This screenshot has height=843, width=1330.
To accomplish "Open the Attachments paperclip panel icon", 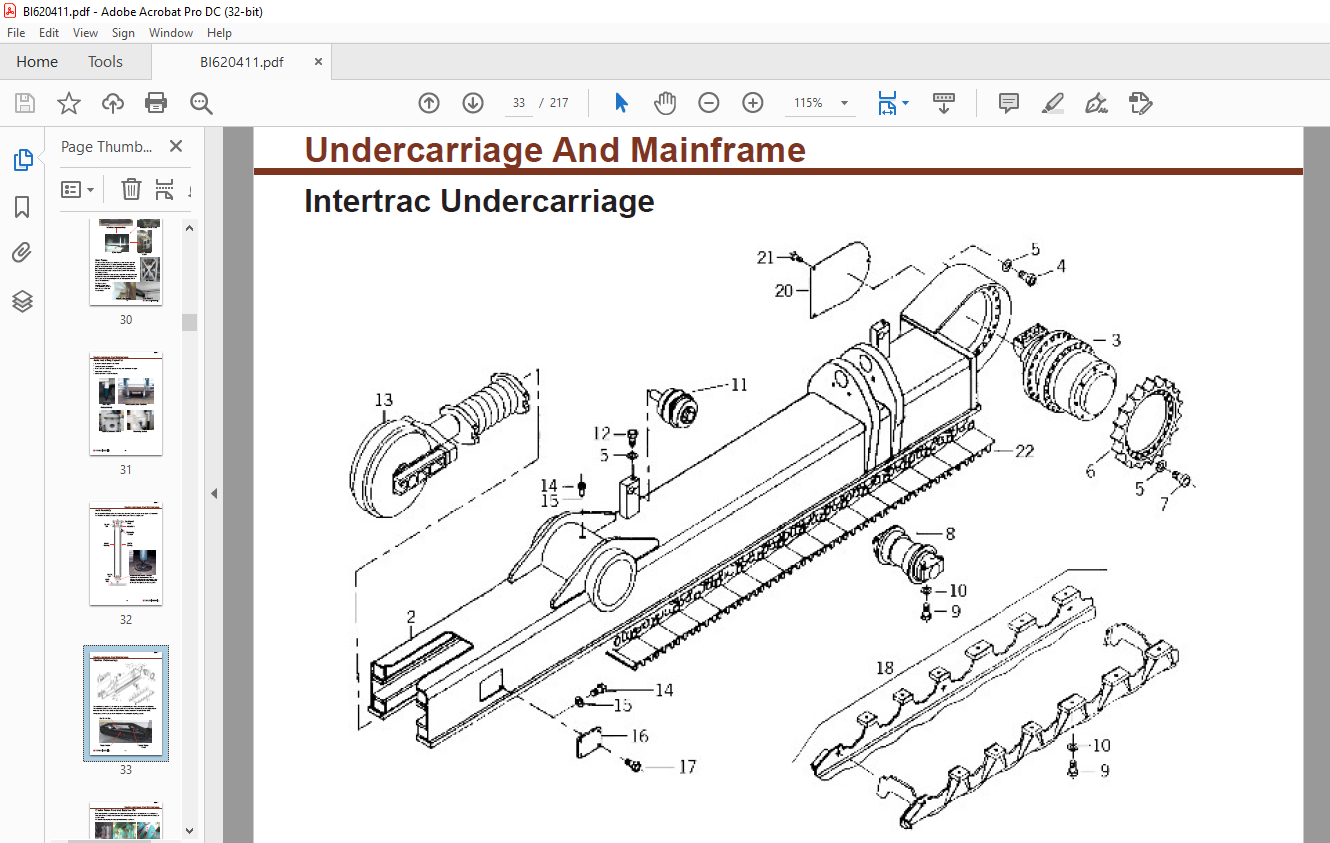I will [22, 254].
